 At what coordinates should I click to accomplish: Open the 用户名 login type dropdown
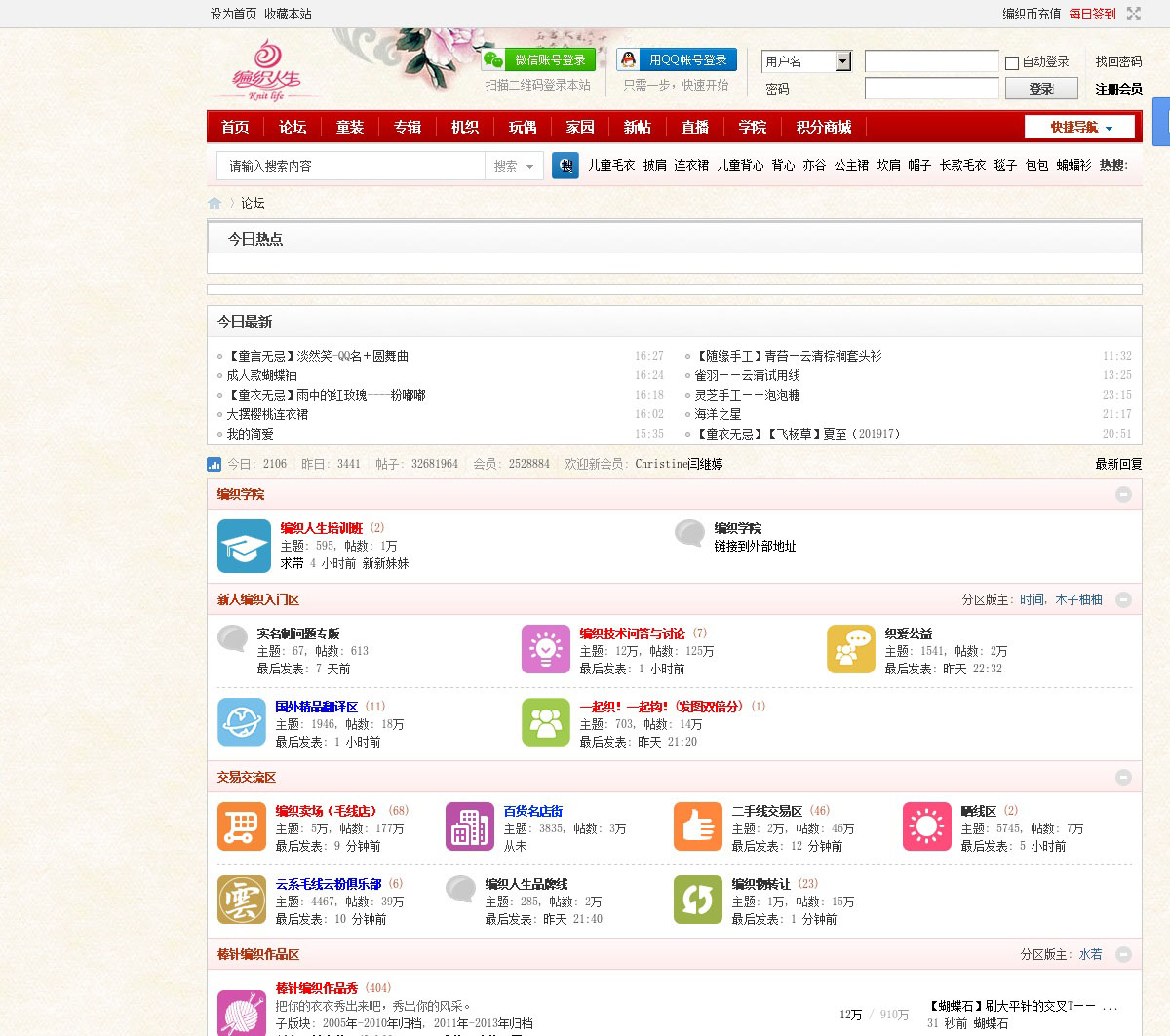tap(843, 61)
